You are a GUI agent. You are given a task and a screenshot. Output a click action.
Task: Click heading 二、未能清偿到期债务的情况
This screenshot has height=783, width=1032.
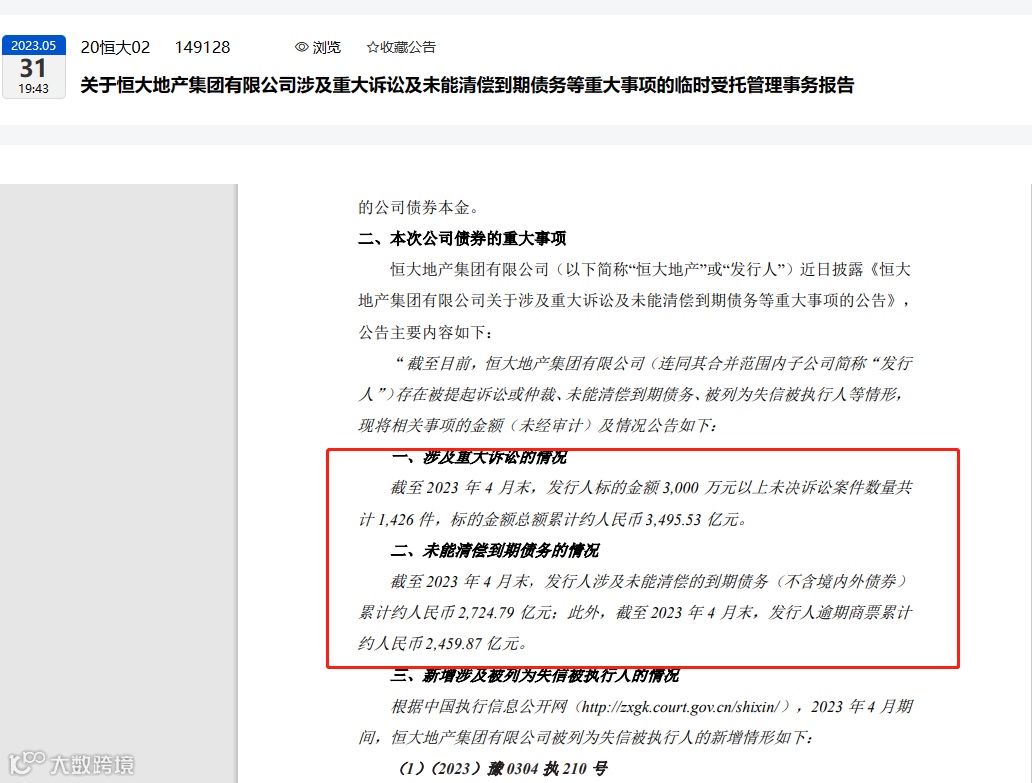(495, 550)
